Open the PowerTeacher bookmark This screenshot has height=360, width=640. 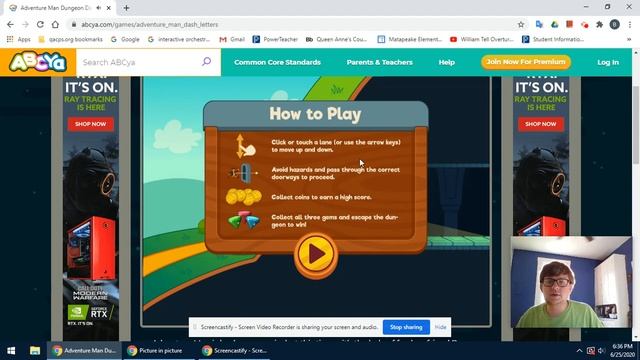coord(275,39)
